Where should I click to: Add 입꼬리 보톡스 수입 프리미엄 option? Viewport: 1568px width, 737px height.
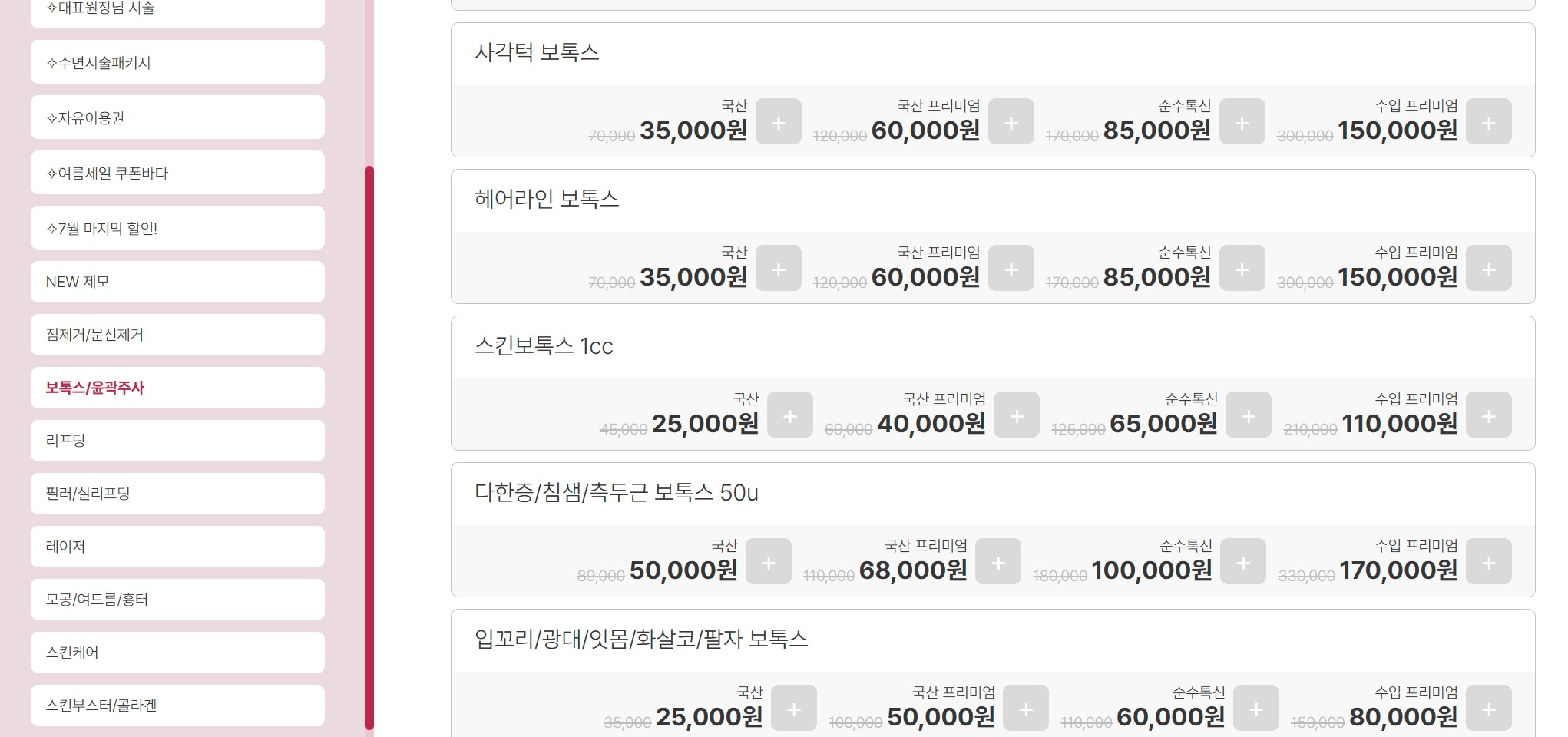tap(1488, 709)
